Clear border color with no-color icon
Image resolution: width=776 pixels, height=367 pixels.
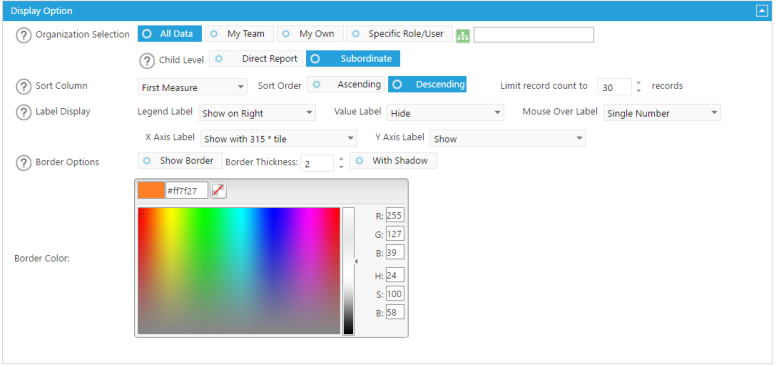click(218, 190)
